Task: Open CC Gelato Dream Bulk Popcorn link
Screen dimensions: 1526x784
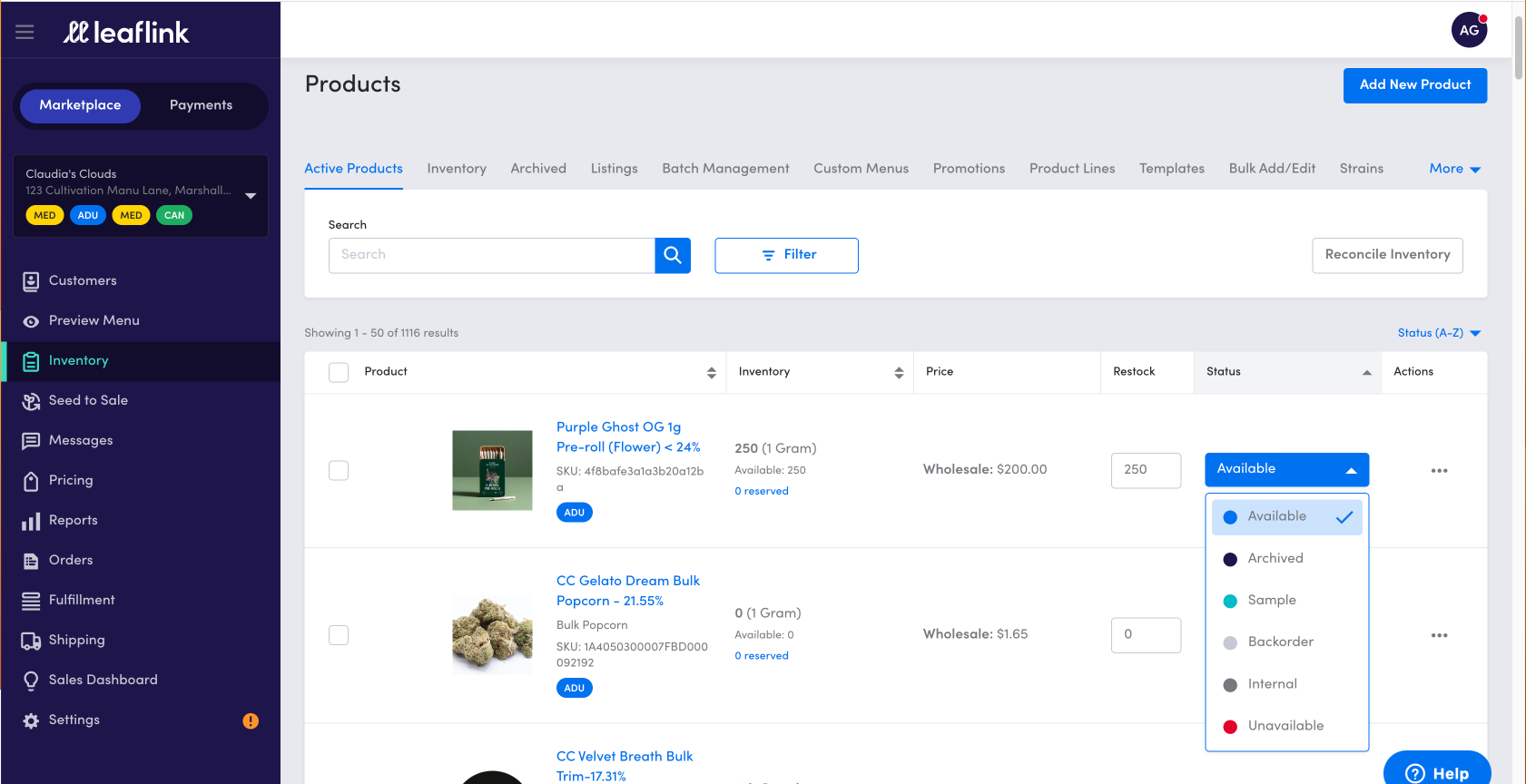Action: [628, 591]
